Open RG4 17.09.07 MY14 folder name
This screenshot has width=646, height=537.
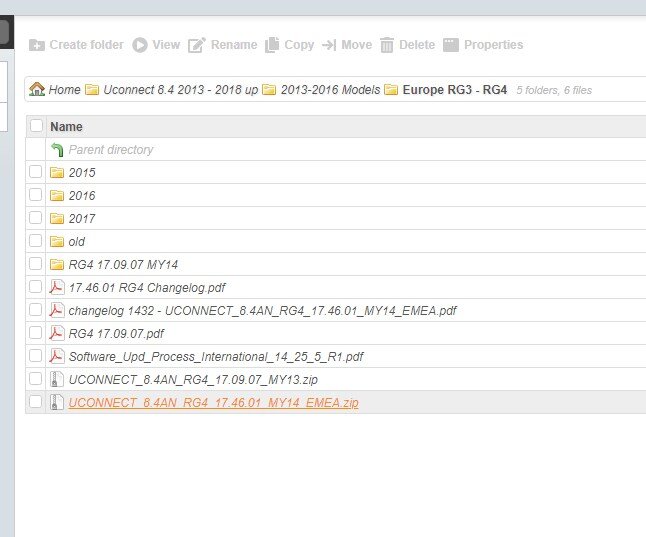point(123,265)
